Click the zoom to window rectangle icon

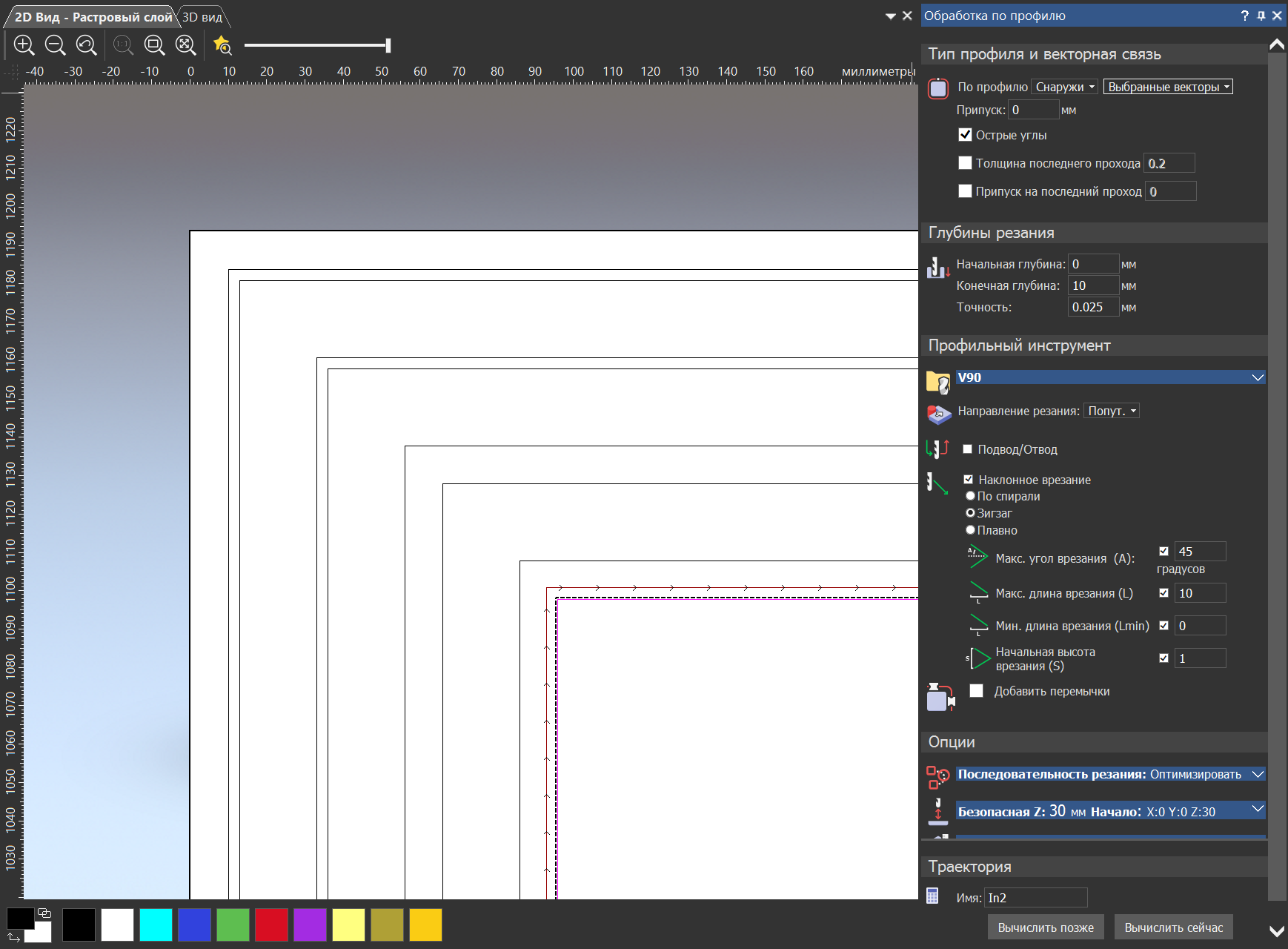click(x=154, y=45)
